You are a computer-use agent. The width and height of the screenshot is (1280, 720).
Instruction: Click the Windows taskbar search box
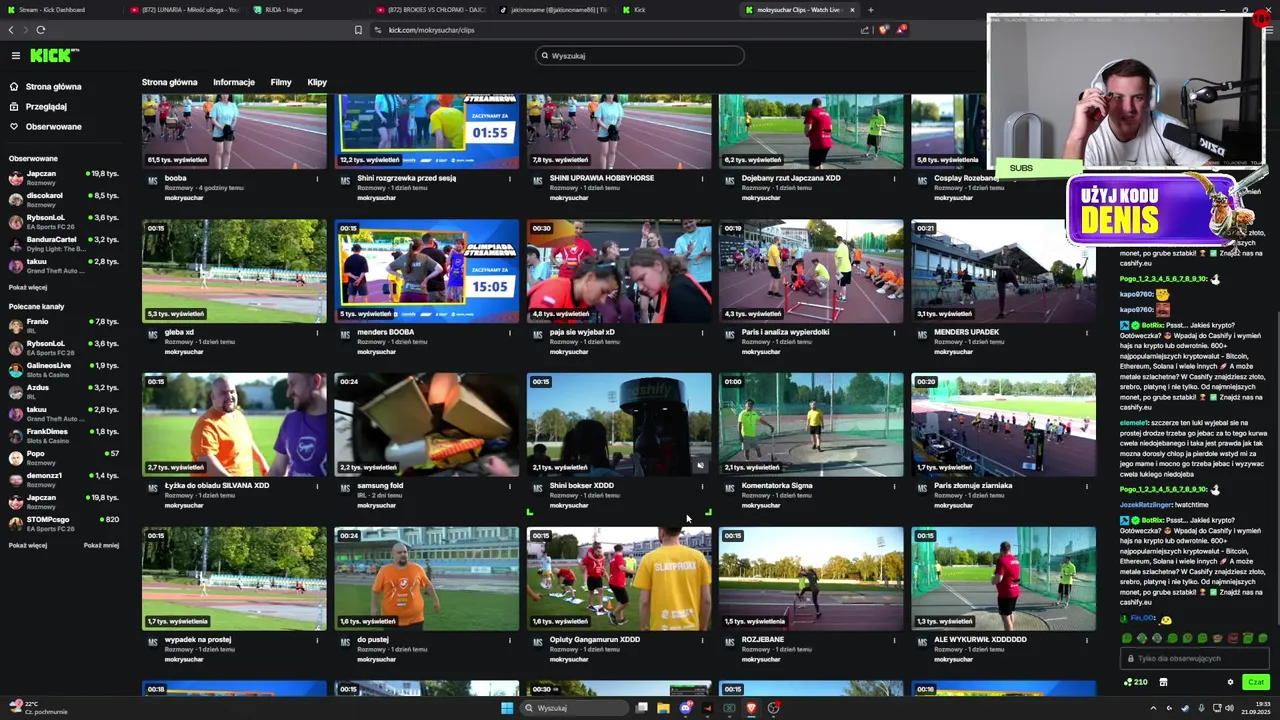coord(573,708)
